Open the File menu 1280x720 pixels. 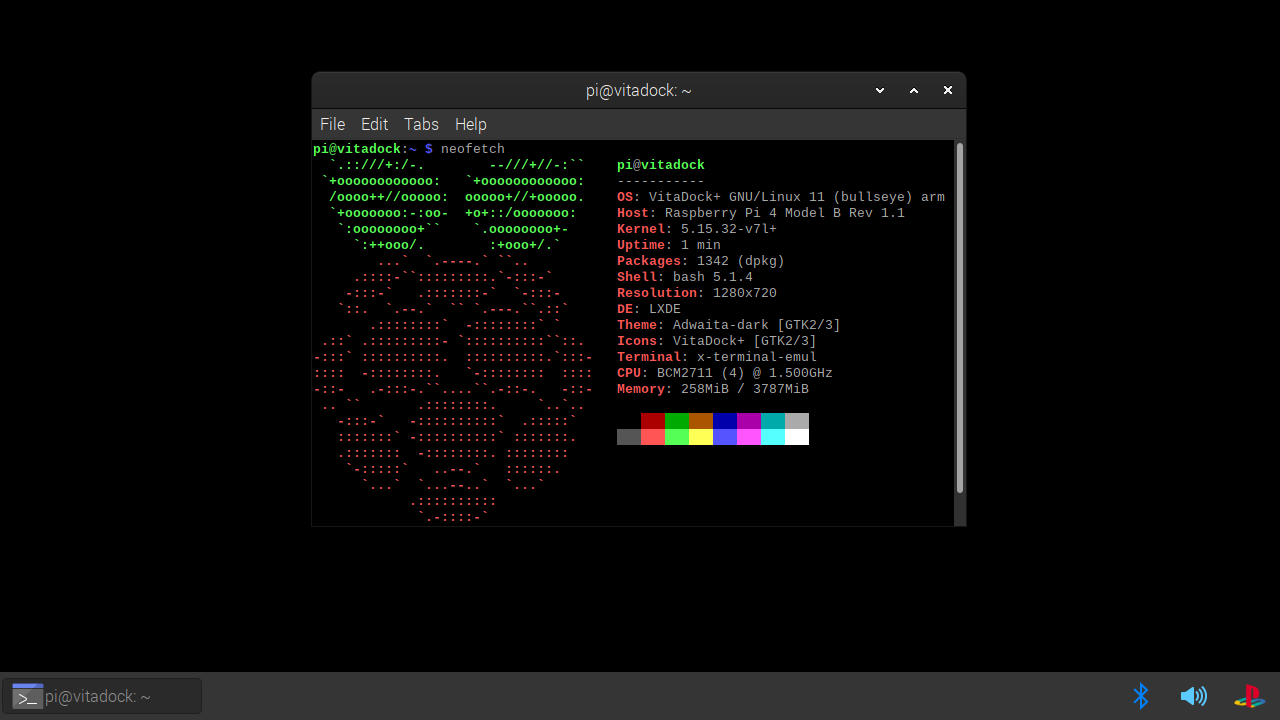point(332,124)
